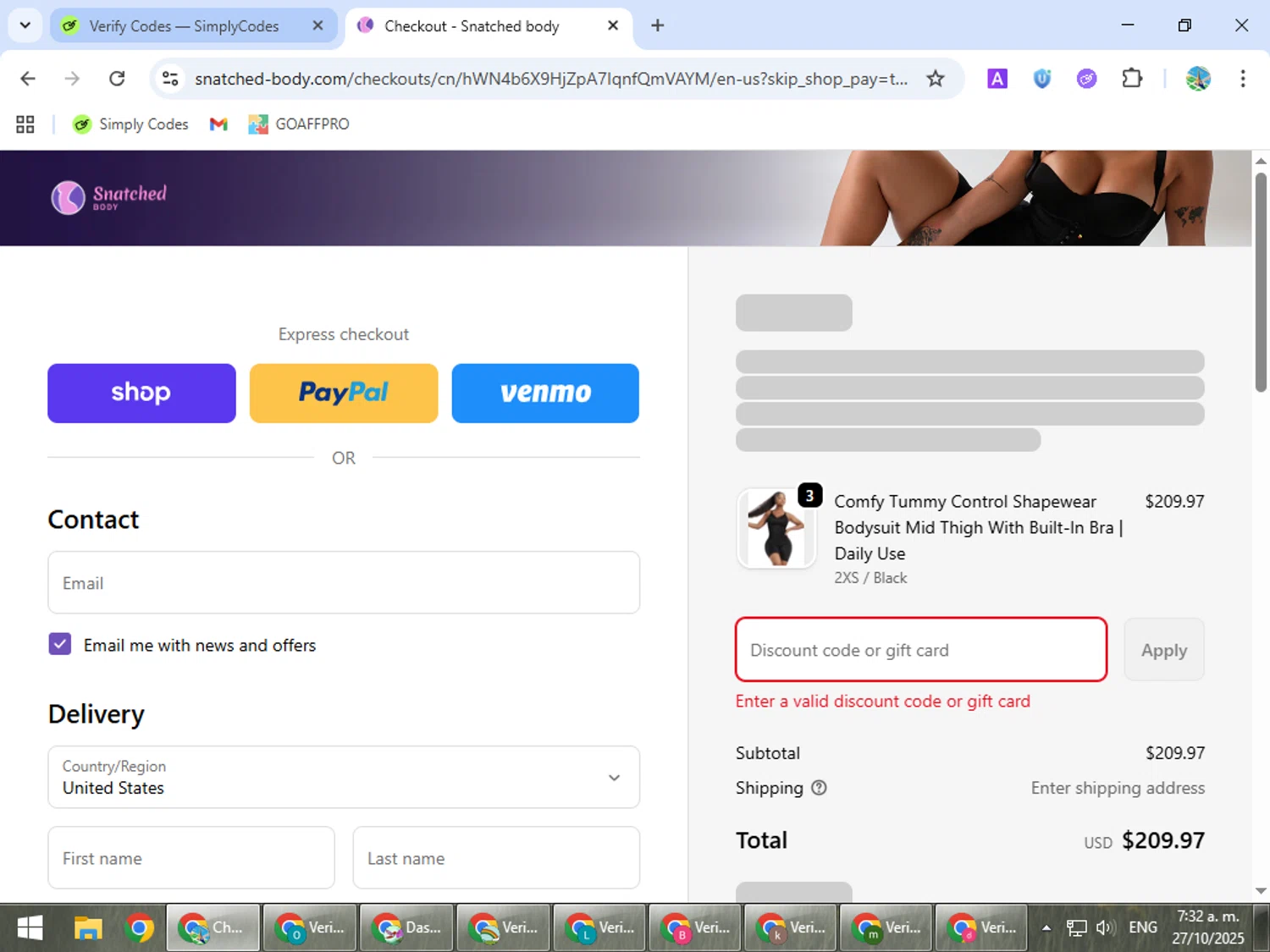This screenshot has height=952, width=1270.
Task: Open the blue shield extension
Action: click(x=1042, y=79)
